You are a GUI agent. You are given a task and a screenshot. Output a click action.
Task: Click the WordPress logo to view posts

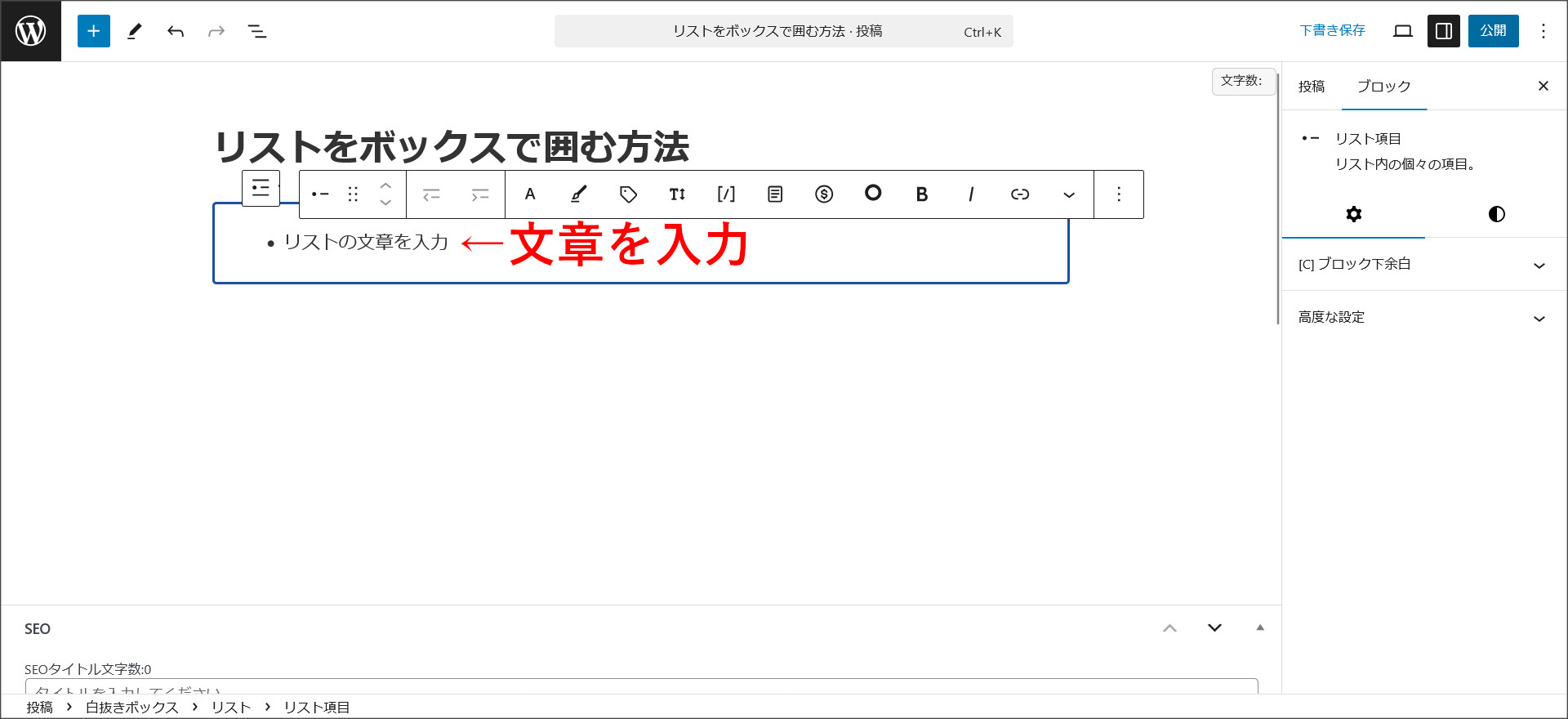(x=31, y=31)
